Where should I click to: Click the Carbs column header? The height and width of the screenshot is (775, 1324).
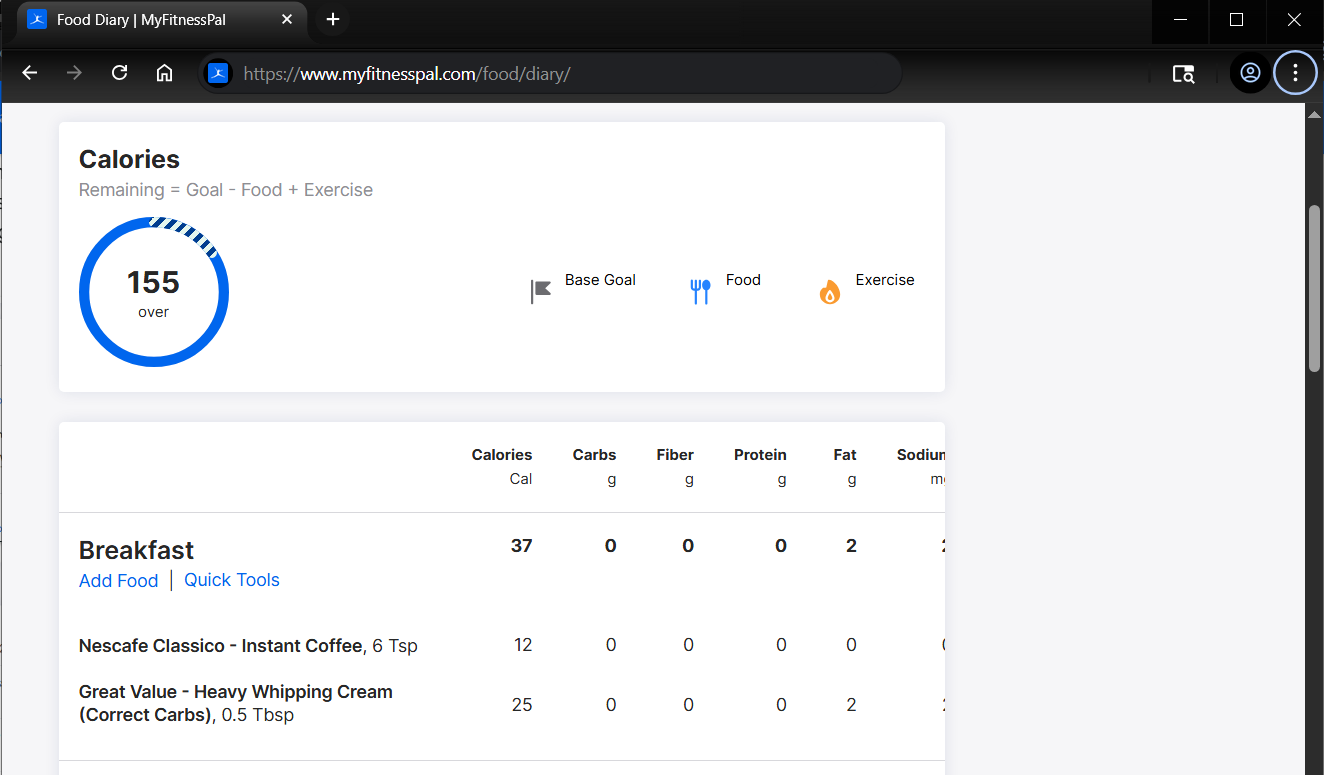(x=594, y=455)
